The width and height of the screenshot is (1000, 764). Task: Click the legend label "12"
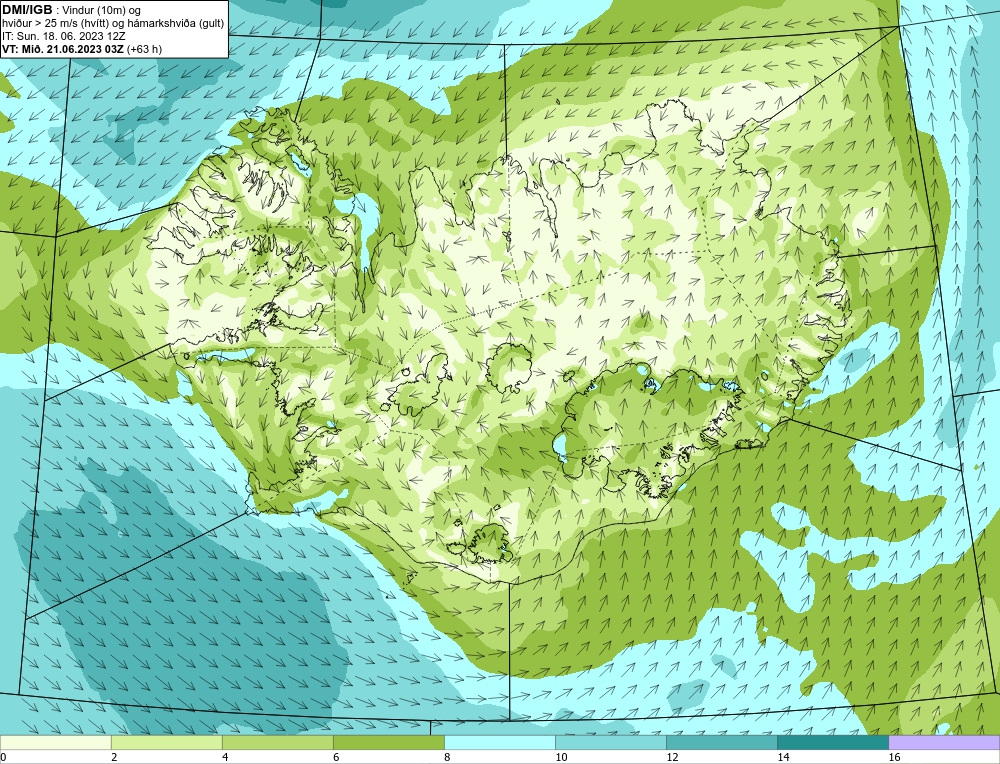(672, 757)
